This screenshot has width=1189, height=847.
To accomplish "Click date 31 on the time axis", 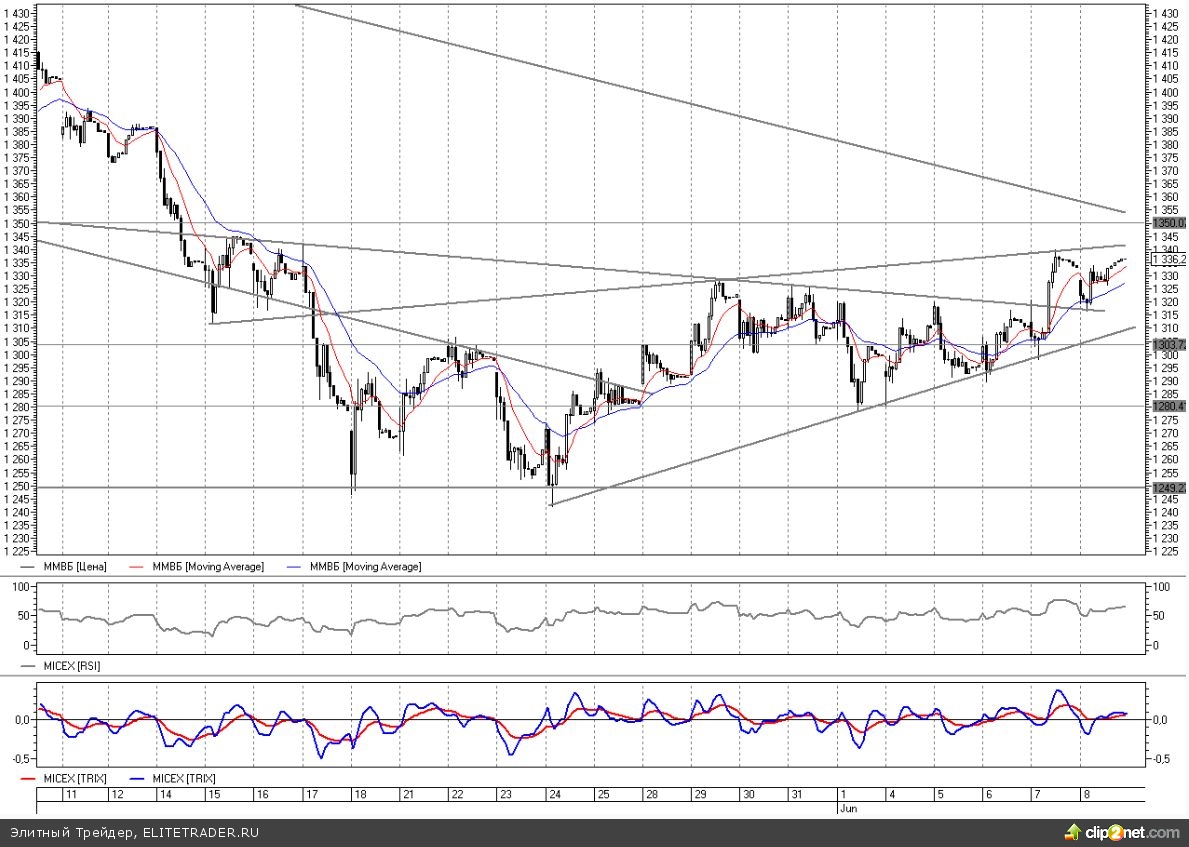I will coord(796,794).
